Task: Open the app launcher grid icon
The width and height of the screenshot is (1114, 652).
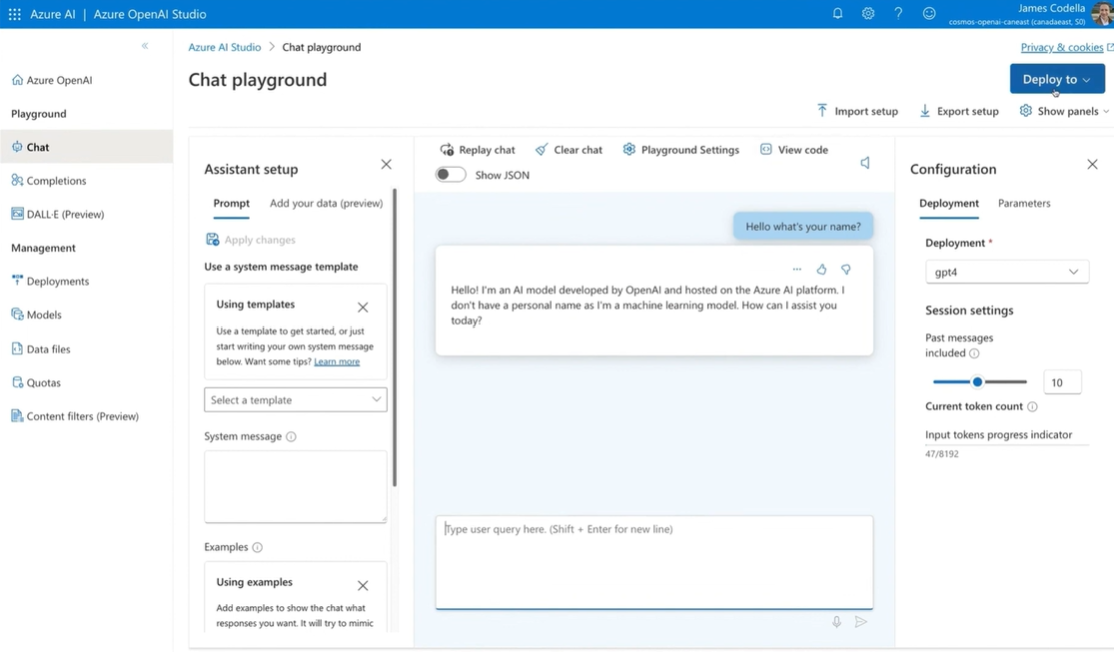Action: pos(15,14)
